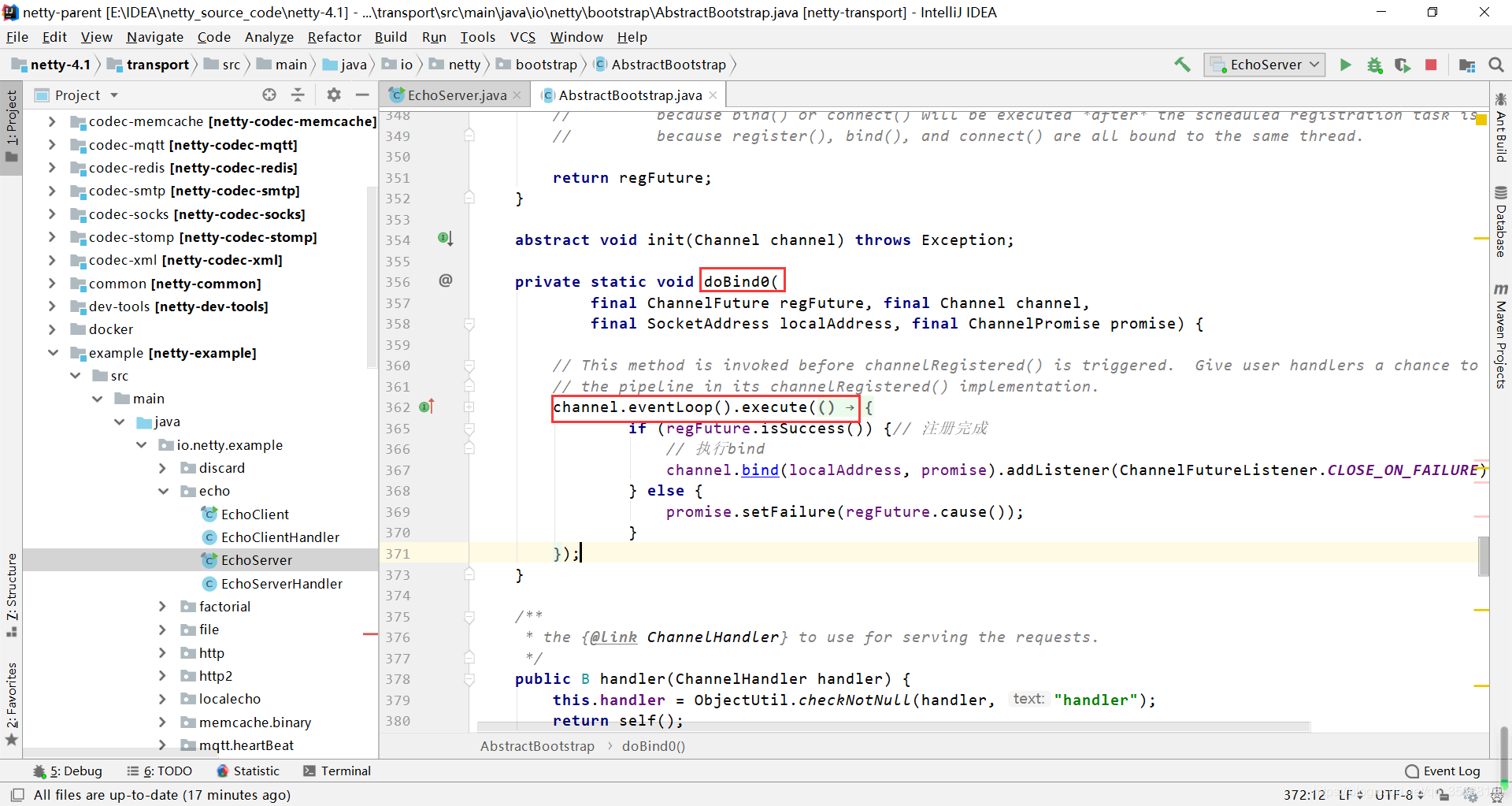Click the override gutter icon line 362
Screen dimensions: 1512x806
(x=427, y=407)
